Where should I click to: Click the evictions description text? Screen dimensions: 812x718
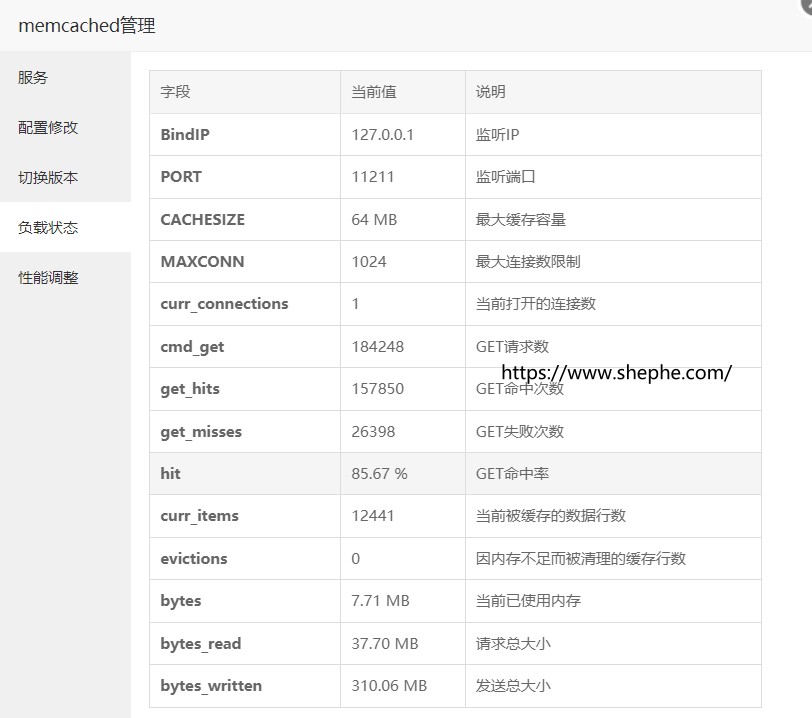(580, 559)
